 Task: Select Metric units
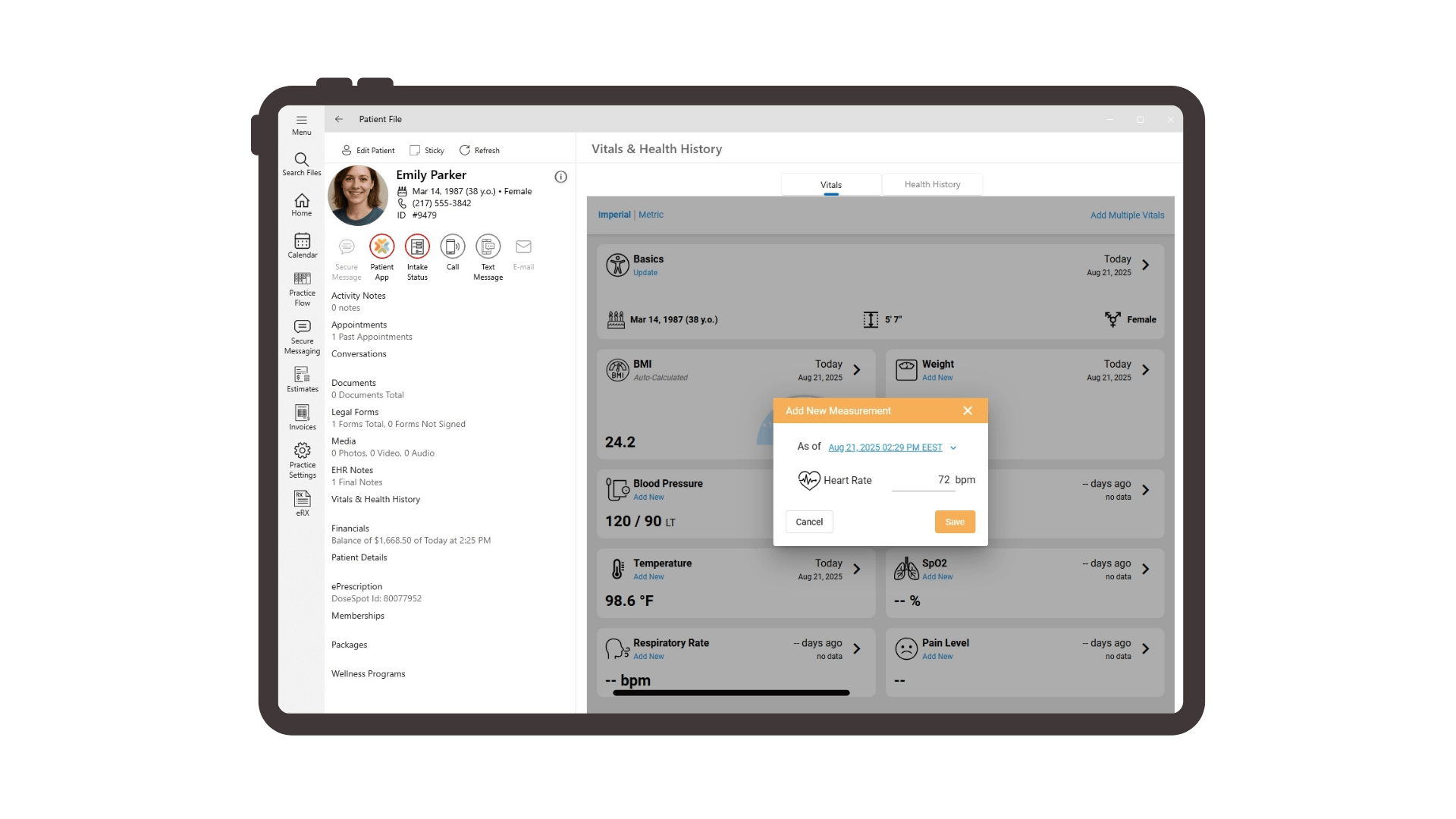[x=651, y=215]
